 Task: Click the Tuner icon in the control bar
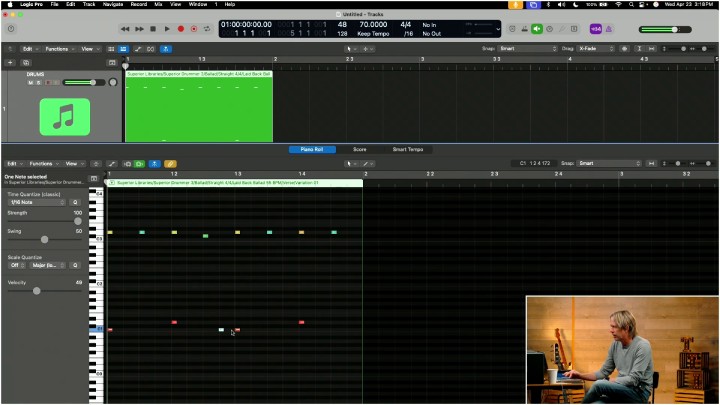(562, 29)
